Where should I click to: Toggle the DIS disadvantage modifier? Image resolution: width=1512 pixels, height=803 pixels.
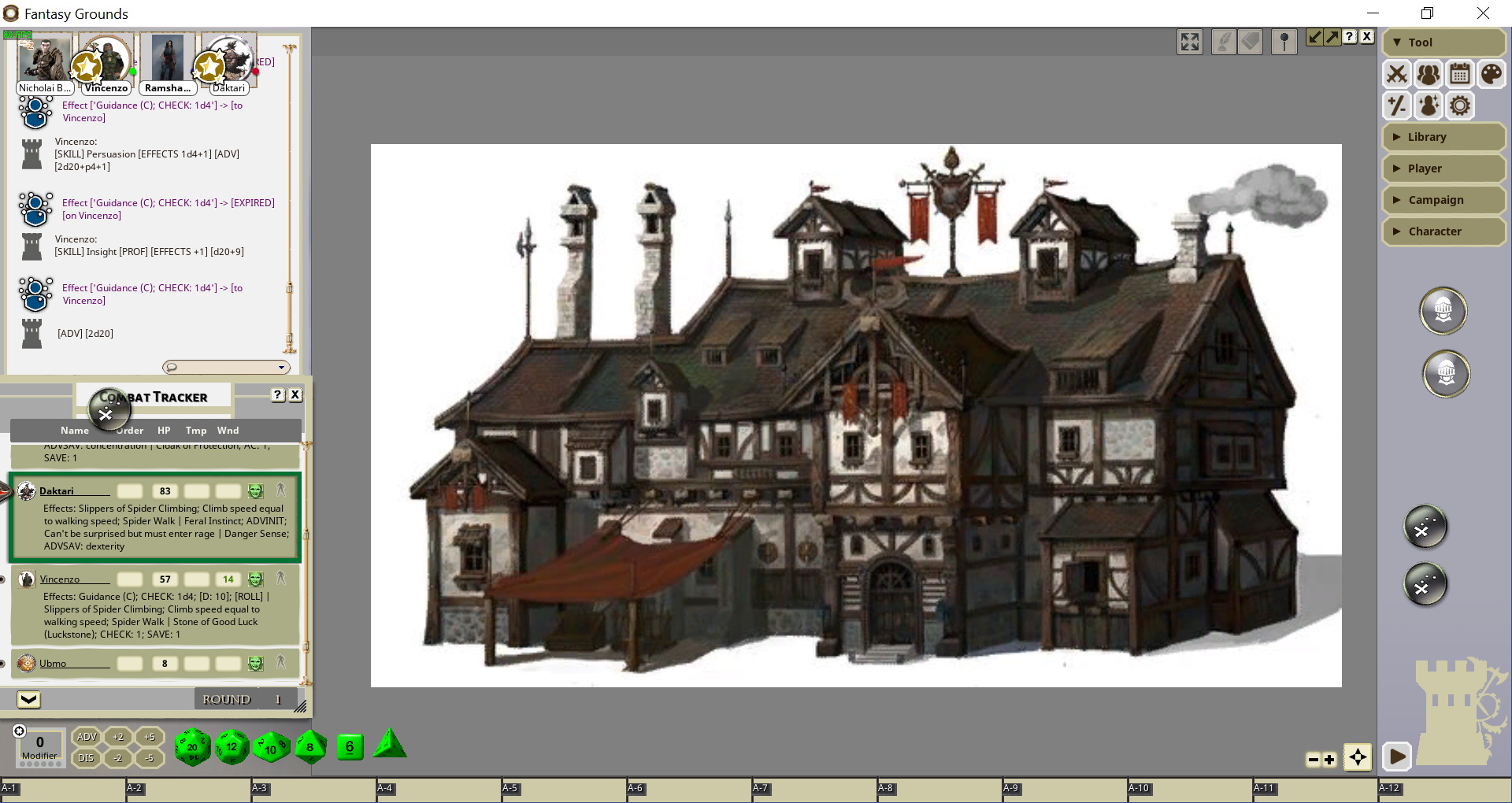click(86, 758)
